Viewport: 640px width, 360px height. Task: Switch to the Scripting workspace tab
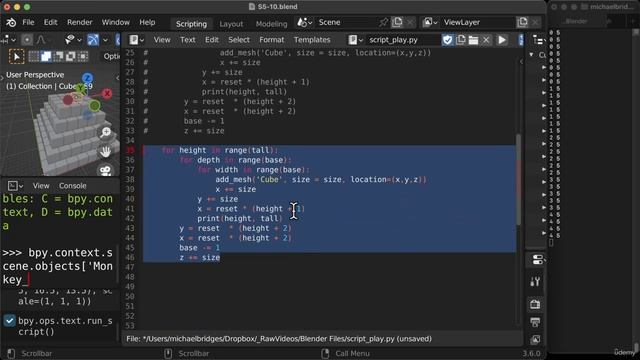(191, 24)
